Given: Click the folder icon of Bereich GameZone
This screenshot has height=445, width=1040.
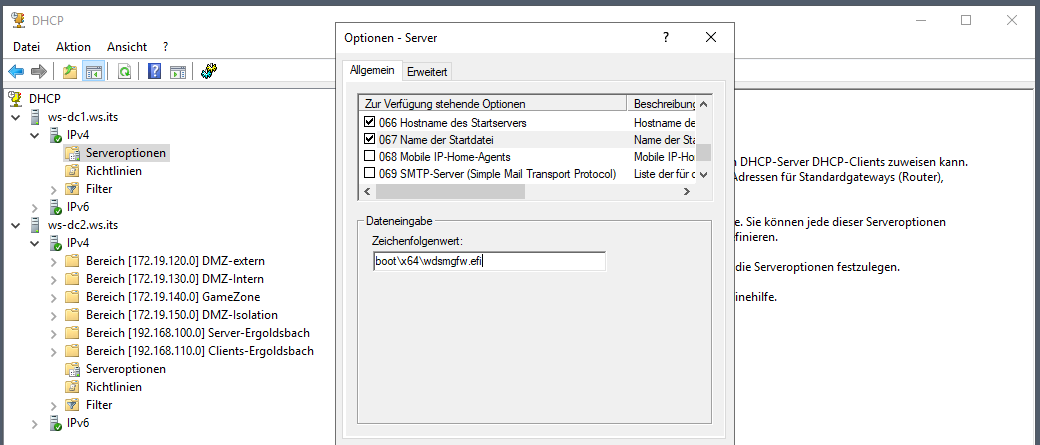Looking at the screenshot, I should [x=72, y=296].
